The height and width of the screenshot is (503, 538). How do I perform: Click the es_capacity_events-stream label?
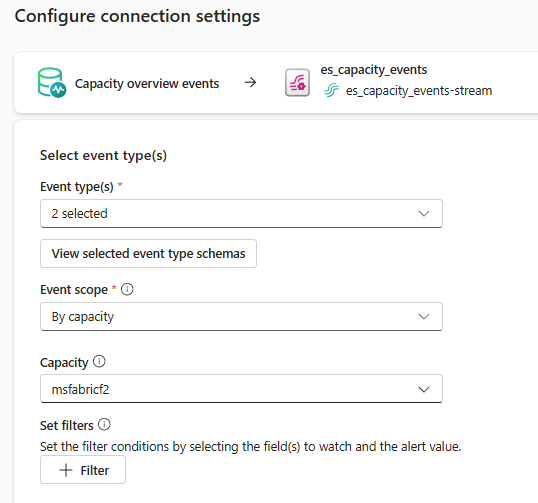[x=419, y=91]
